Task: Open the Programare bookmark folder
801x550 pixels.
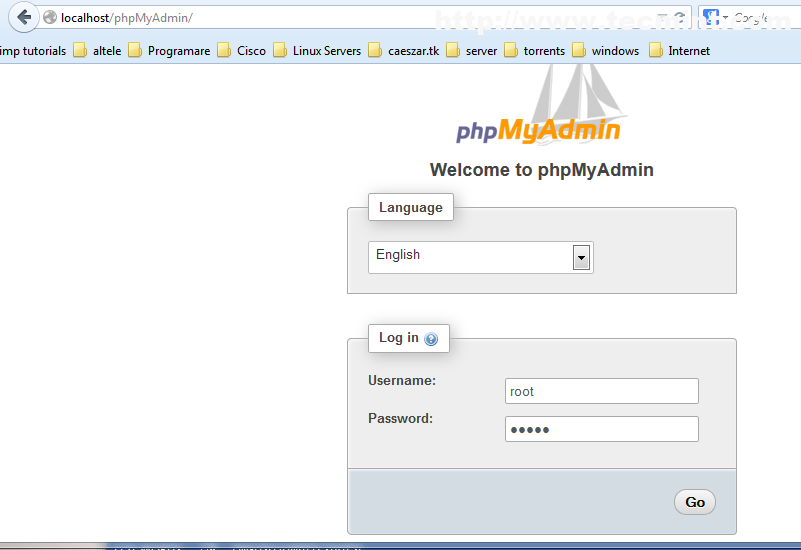Action: point(169,51)
